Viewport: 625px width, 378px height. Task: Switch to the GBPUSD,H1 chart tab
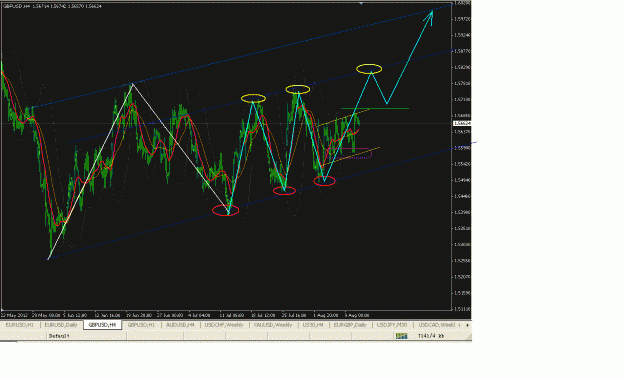(141, 325)
